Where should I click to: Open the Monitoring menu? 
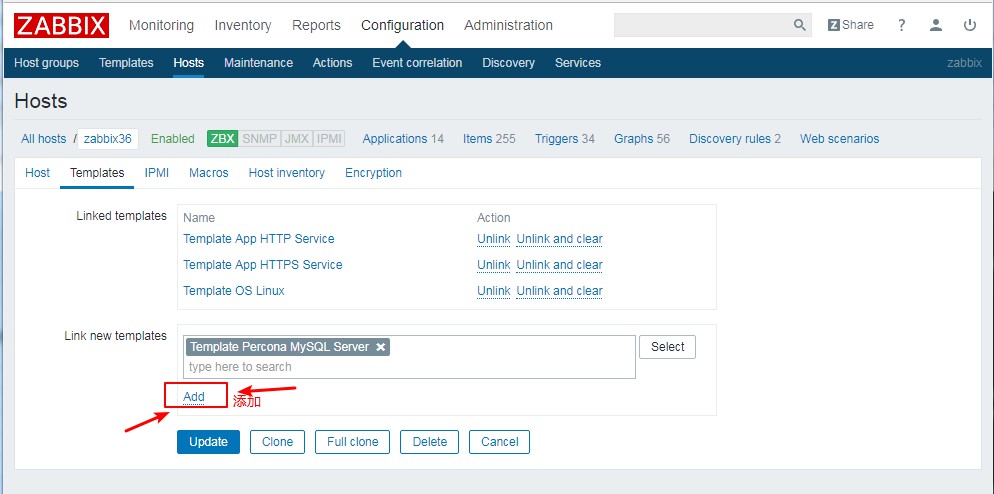coord(161,25)
